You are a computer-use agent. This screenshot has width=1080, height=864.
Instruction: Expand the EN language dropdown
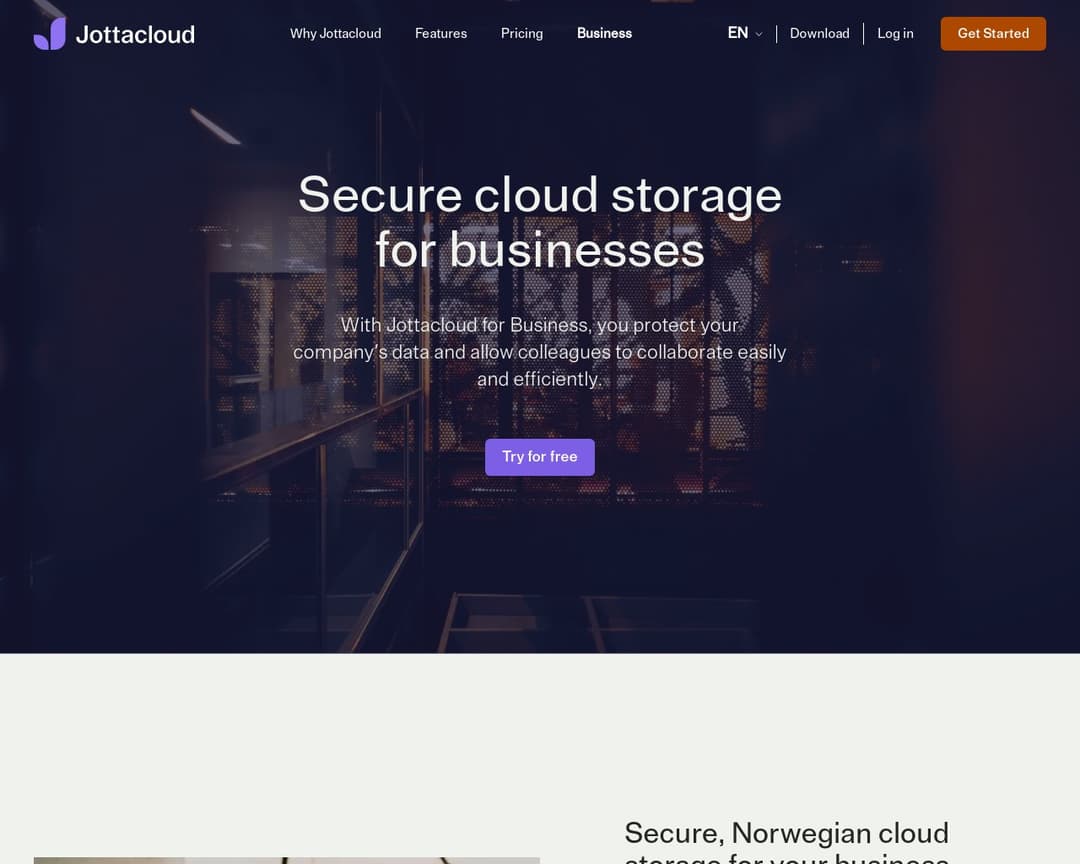click(745, 33)
